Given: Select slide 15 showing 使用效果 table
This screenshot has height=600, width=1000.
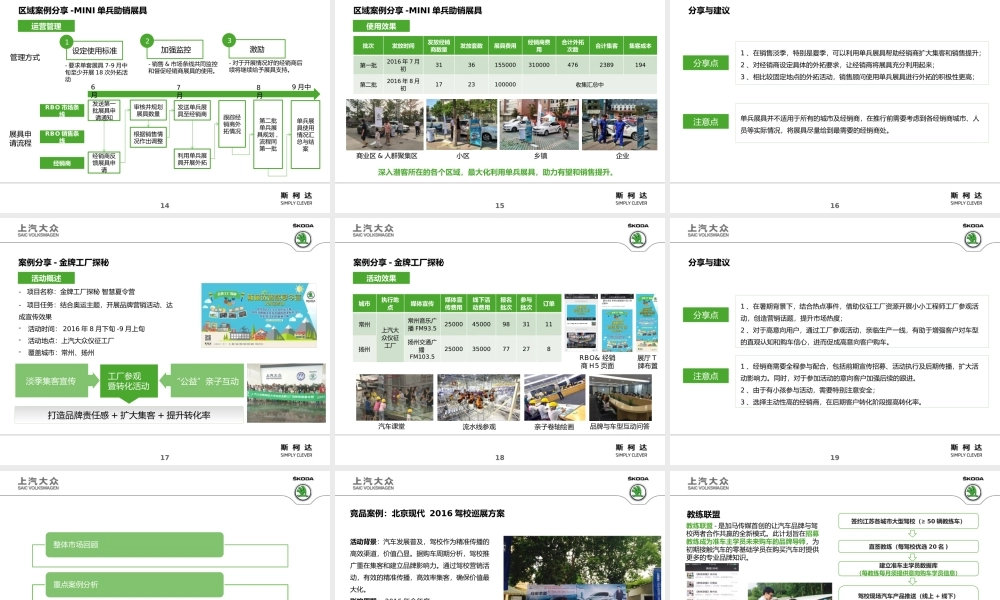Looking at the screenshot, I should (x=499, y=105).
